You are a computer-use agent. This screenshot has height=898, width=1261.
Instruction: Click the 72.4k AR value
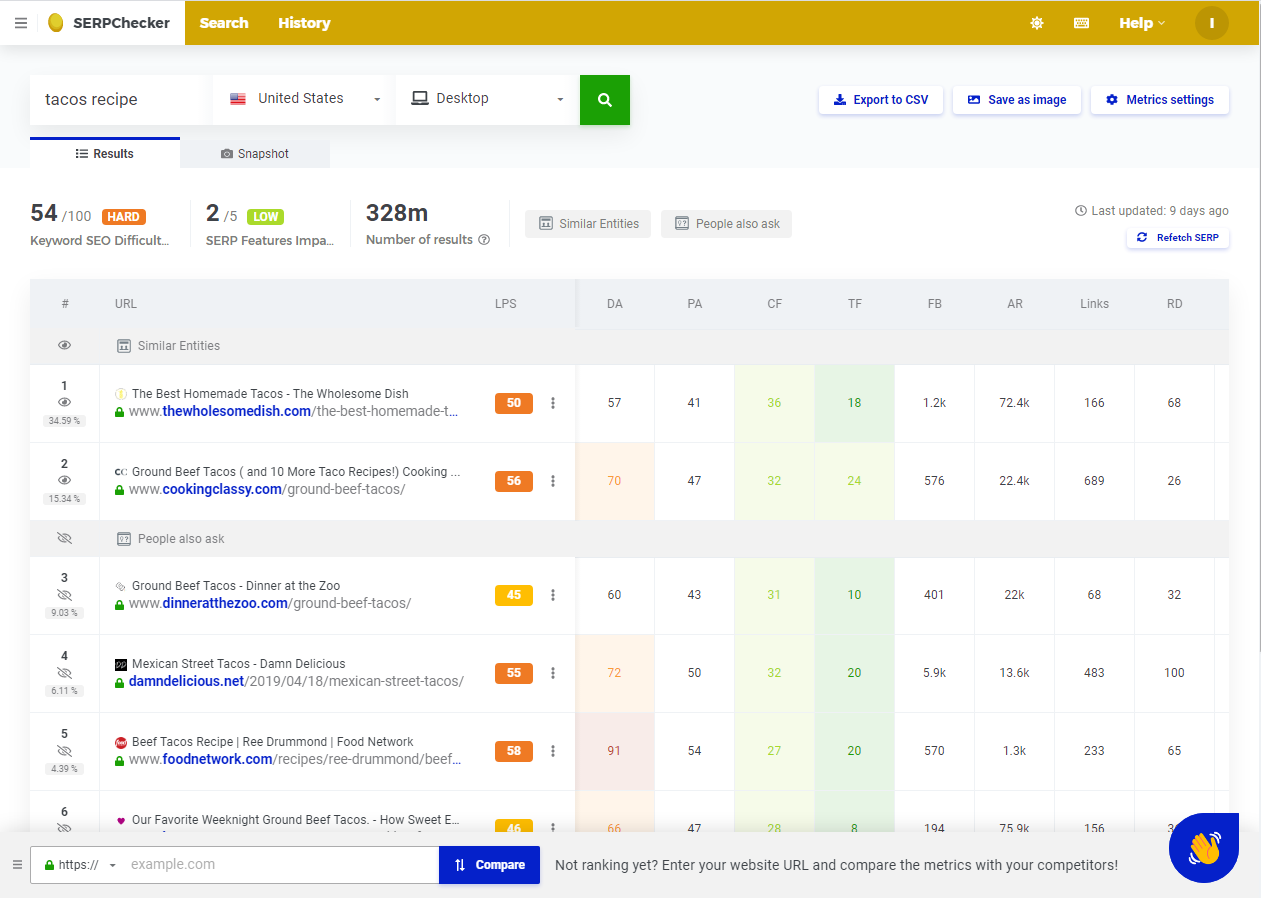[1014, 403]
